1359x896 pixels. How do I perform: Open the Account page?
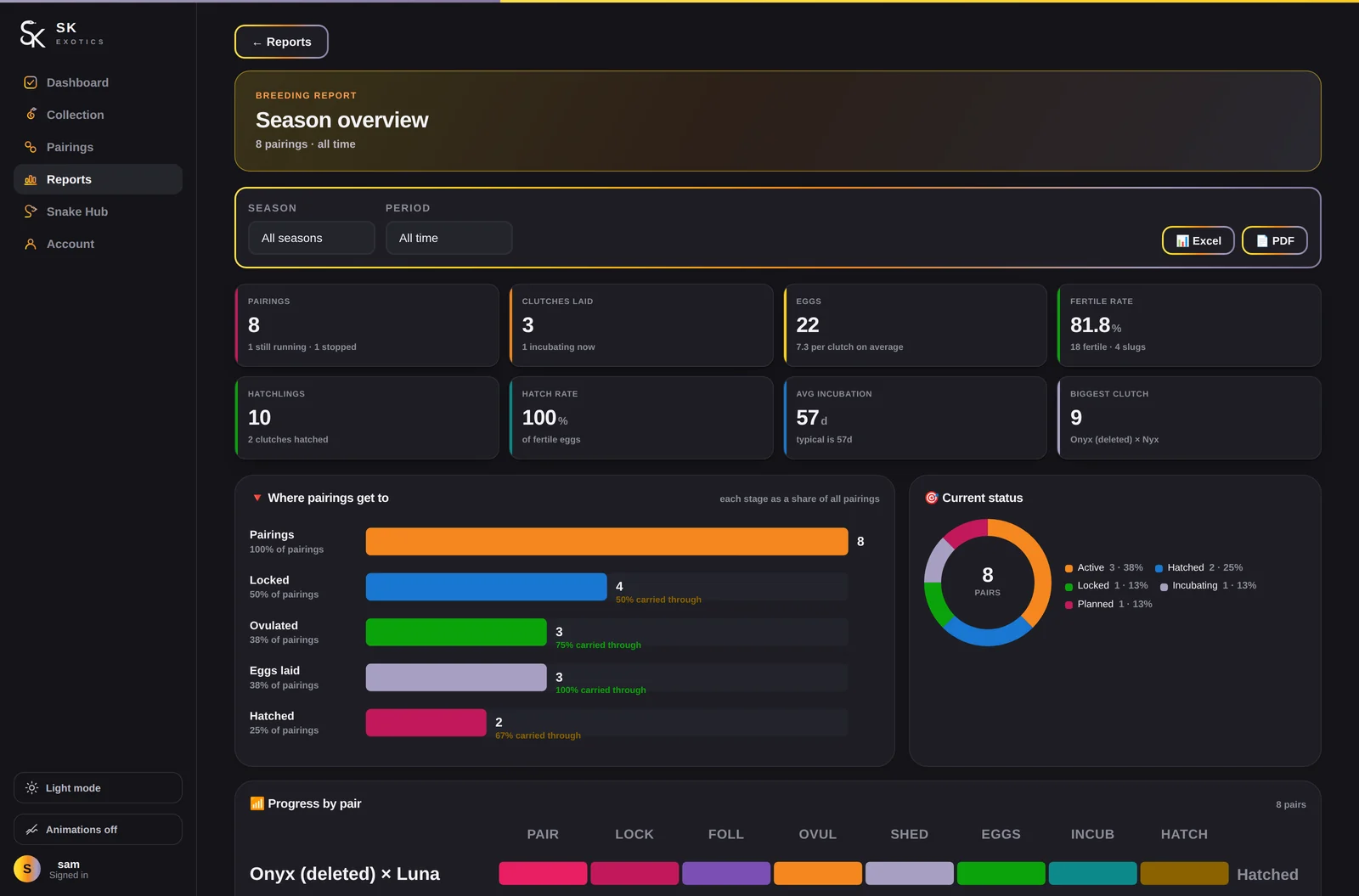[98, 244]
